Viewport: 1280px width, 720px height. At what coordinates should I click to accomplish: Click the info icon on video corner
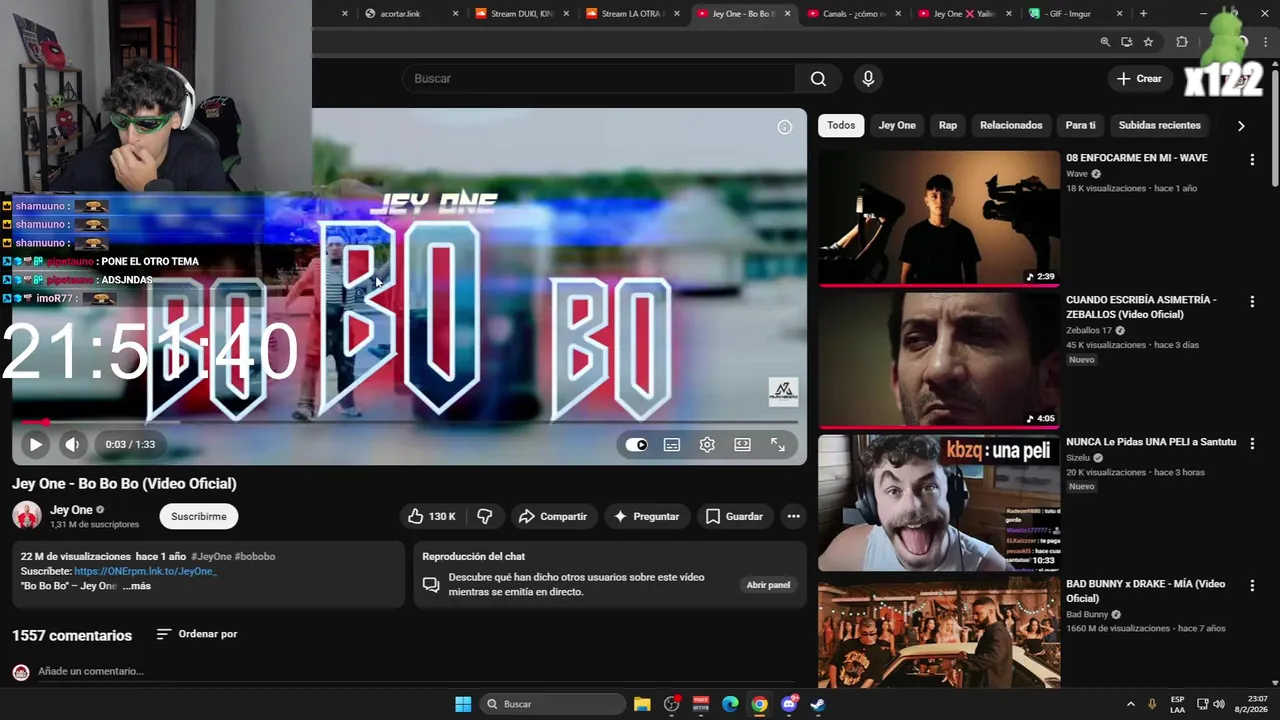785,127
